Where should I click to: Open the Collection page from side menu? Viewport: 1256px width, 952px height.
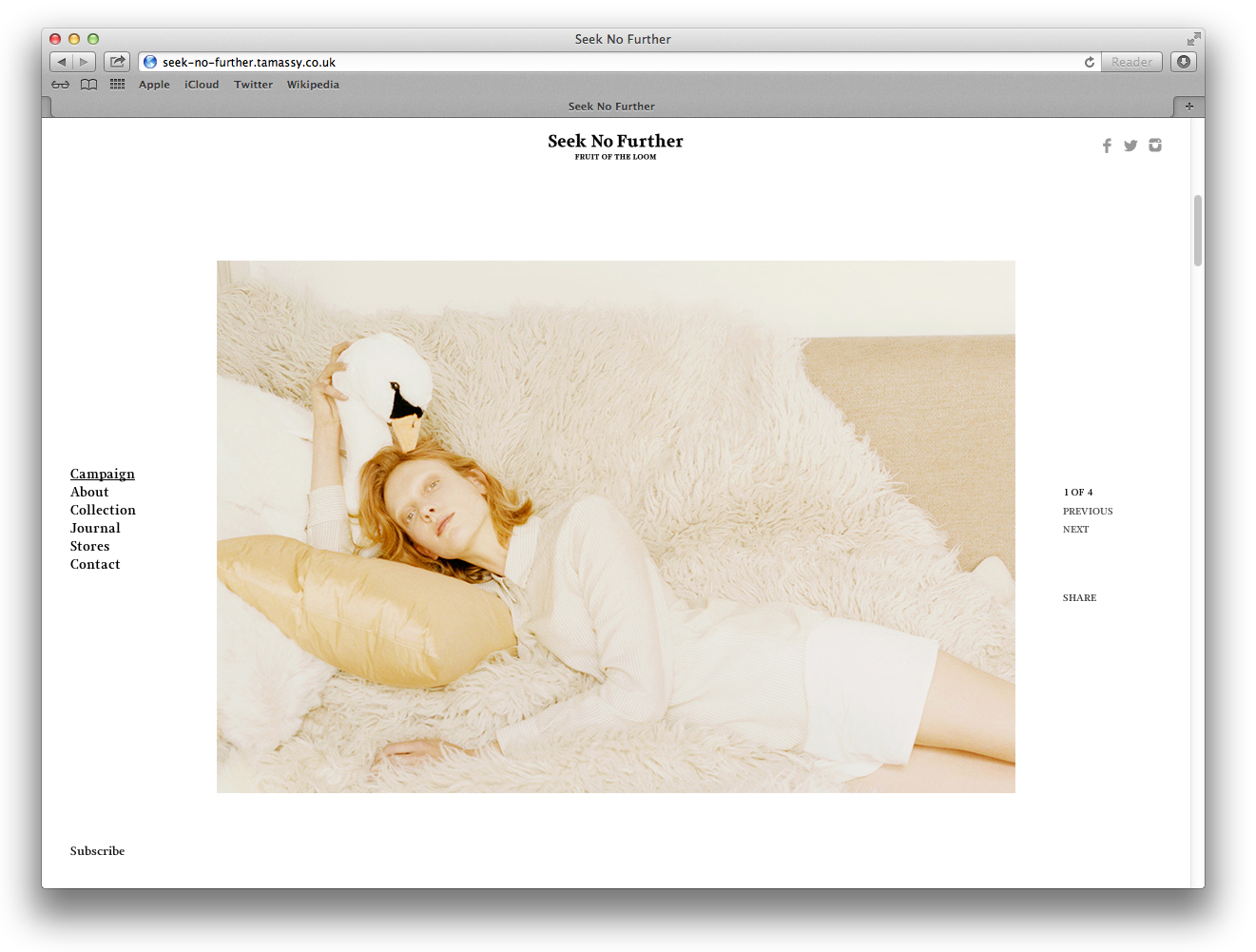(103, 511)
